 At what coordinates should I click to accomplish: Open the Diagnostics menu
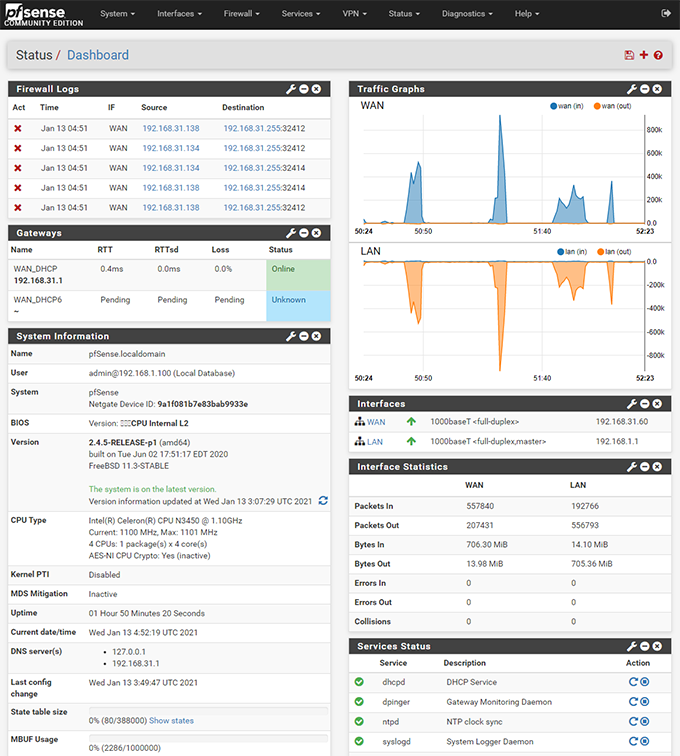click(467, 14)
